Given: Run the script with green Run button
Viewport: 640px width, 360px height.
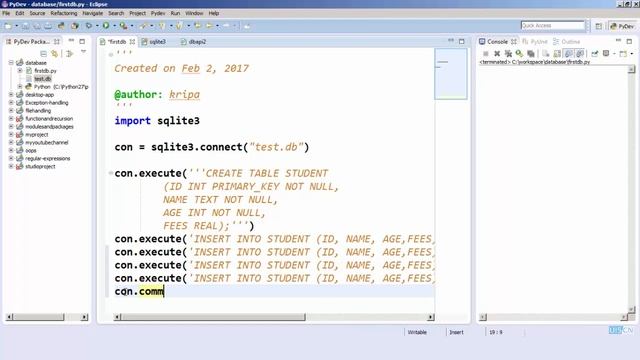Looking at the screenshot, I should tap(106, 26).
